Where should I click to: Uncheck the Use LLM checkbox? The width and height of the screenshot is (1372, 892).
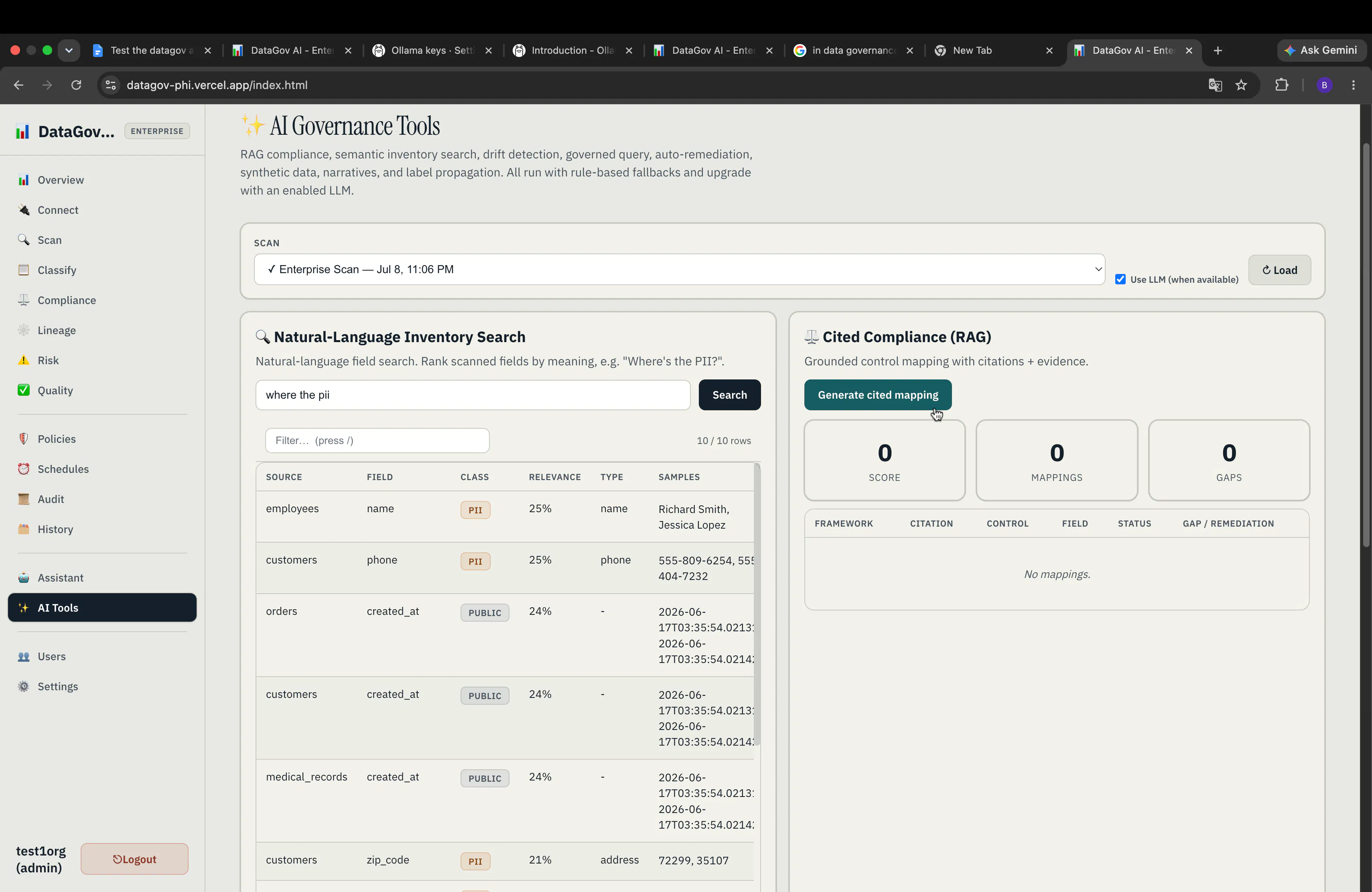pos(1120,279)
